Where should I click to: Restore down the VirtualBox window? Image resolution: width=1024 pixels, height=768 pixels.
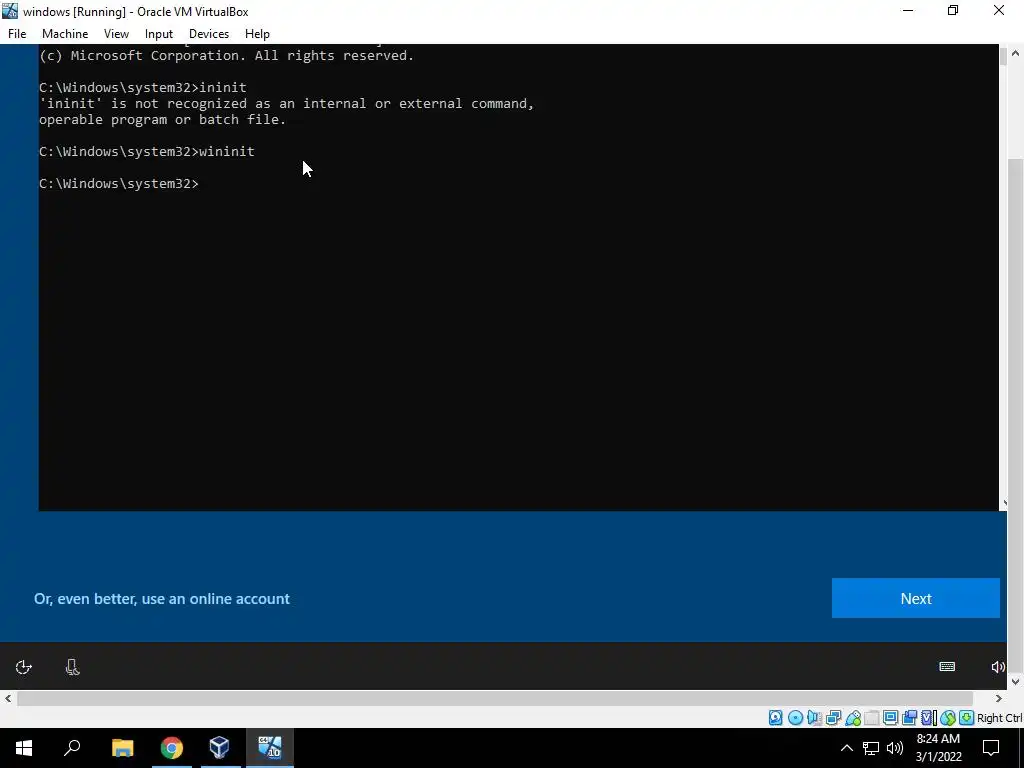(x=953, y=10)
